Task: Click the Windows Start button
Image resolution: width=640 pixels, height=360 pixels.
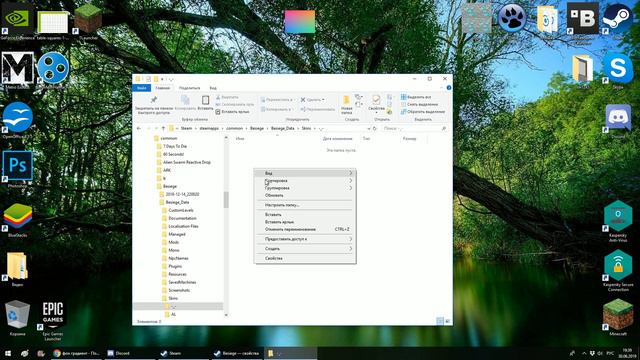Action: click(x=8, y=353)
